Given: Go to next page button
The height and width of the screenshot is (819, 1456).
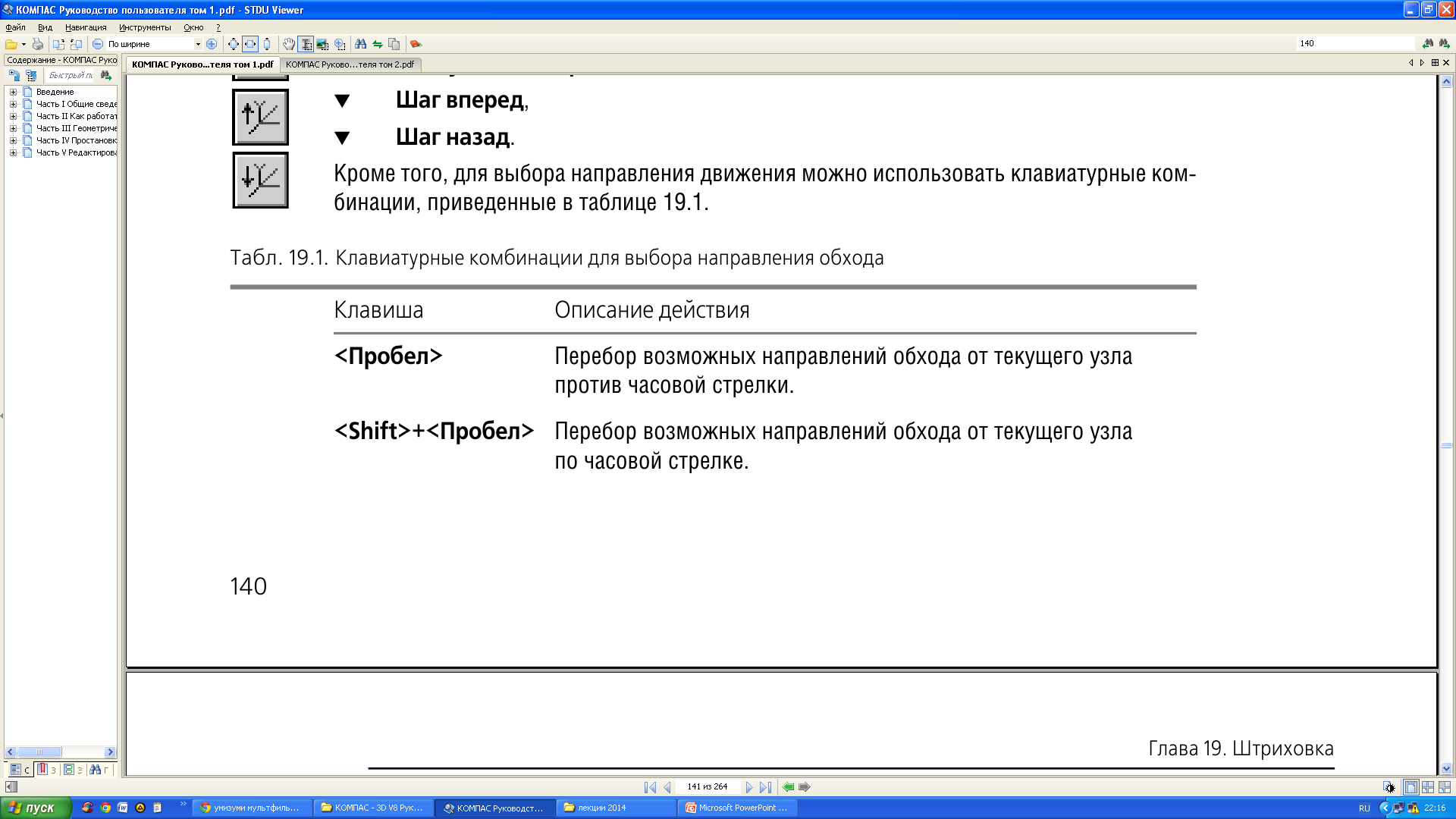Looking at the screenshot, I should click(x=749, y=787).
